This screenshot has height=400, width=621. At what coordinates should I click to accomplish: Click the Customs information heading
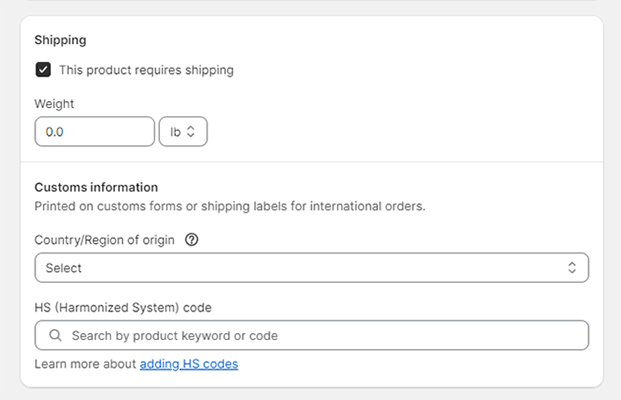point(96,187)
